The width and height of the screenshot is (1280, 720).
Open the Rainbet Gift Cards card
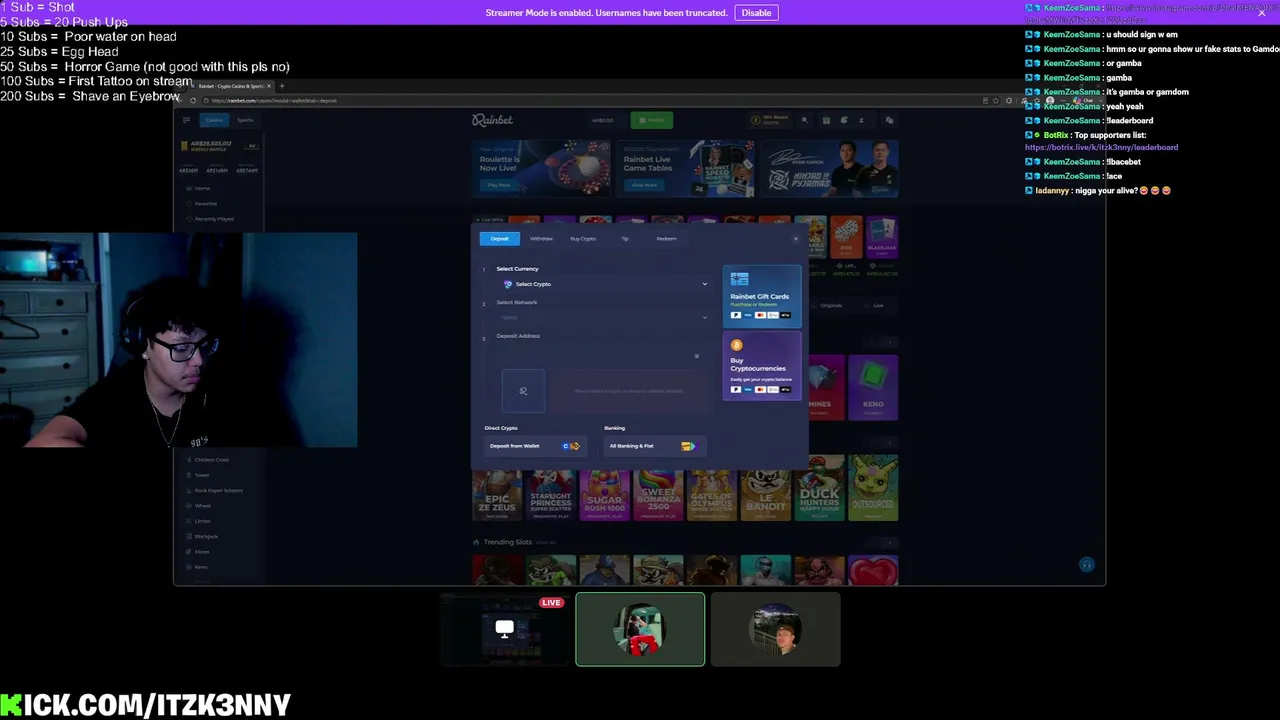(762, 296)
